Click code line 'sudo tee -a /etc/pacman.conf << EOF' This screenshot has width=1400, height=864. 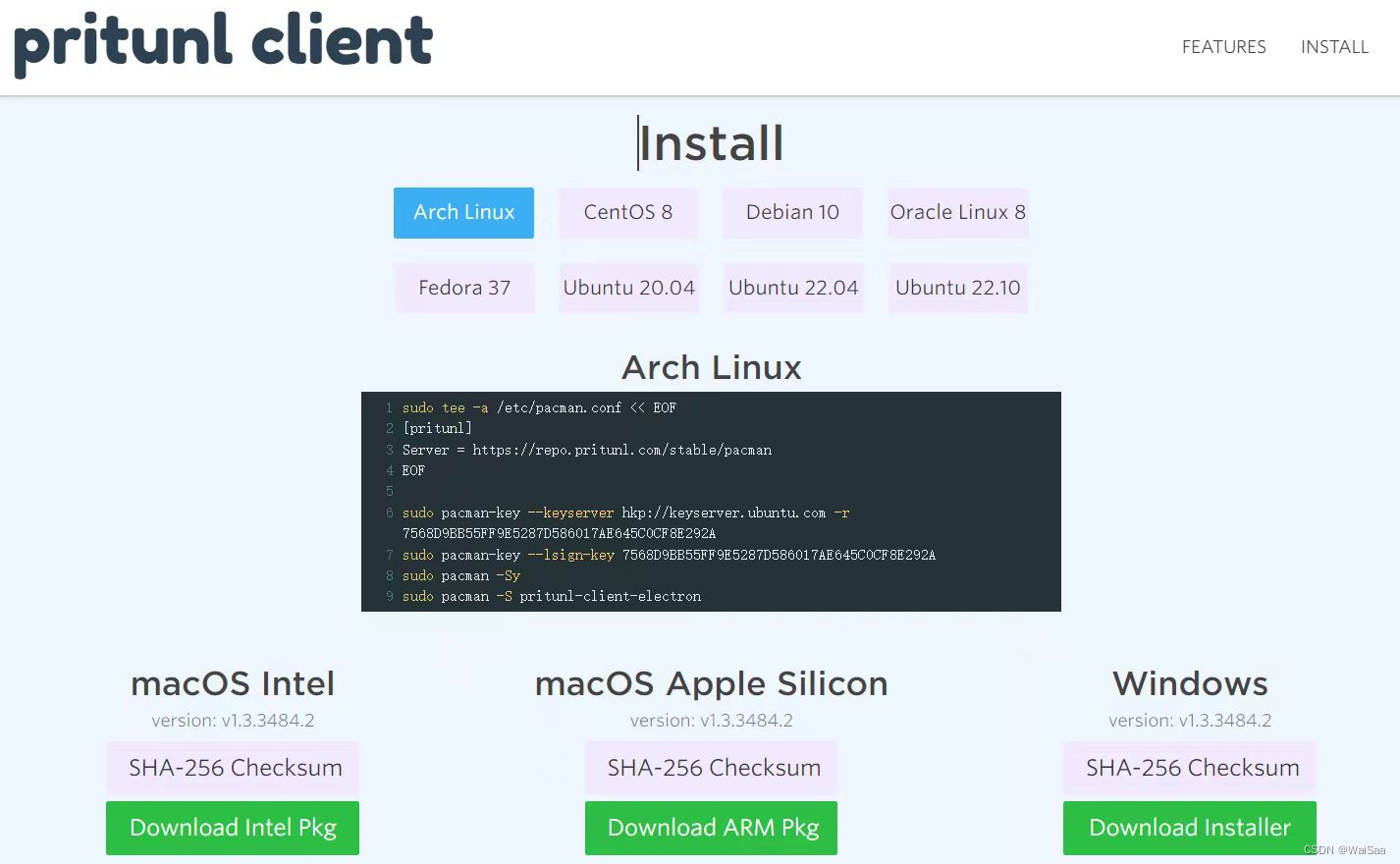pyautogui.click(x=539, y=407)
